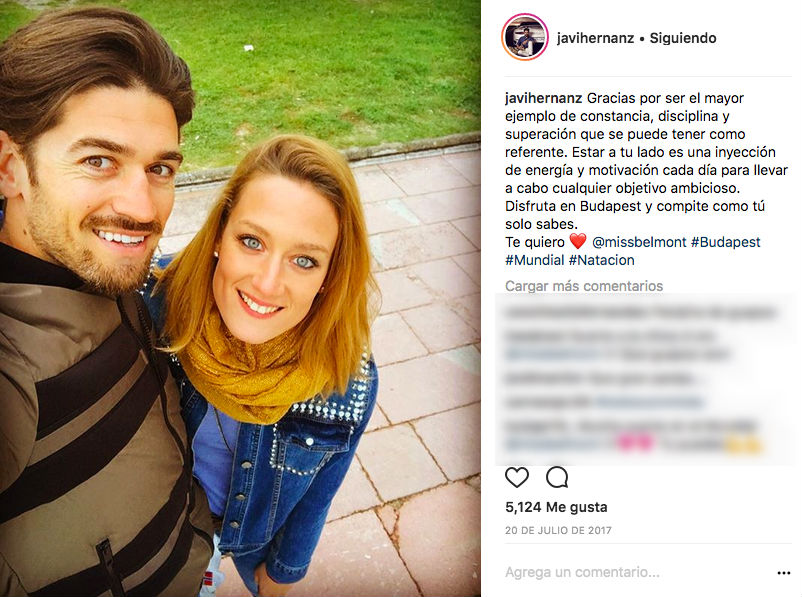The height and width of the screenshot is (597, 802).
Task: Open the three-dot more options menu
Action: pyautogui.click(x=784, y=573)
